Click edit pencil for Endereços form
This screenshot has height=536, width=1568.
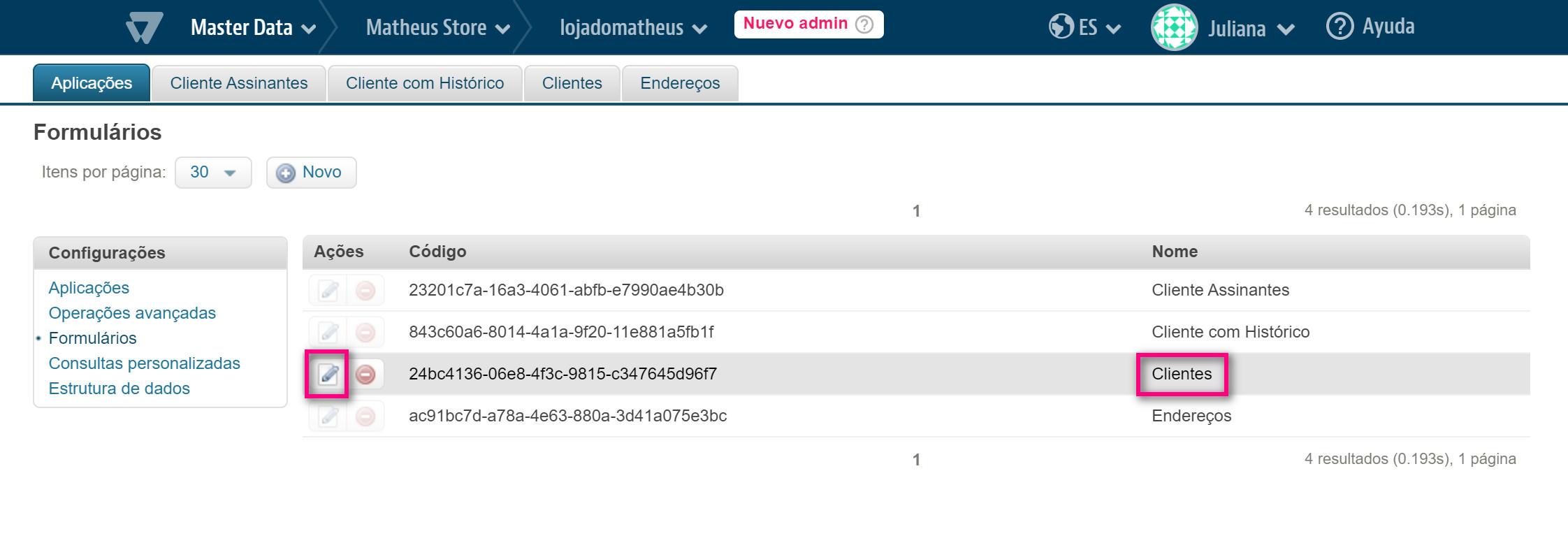click(x=328, y=417)
